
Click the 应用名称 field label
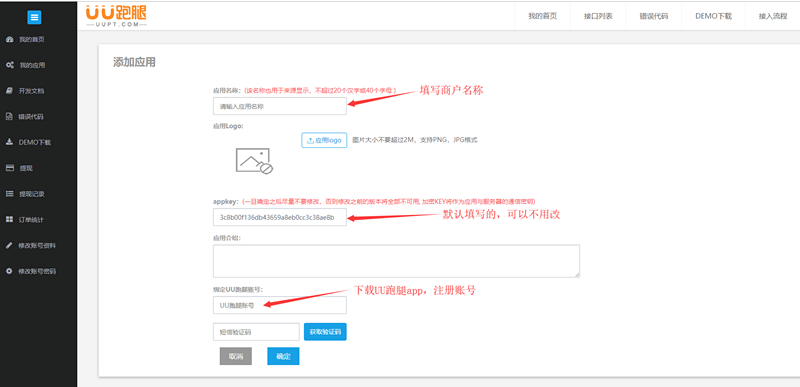228,90
